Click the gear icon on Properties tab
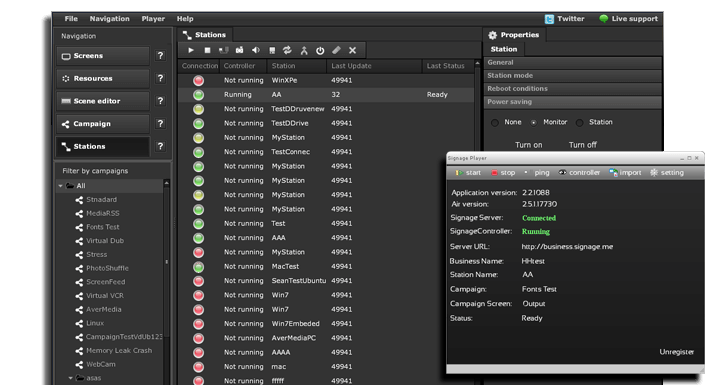711x385 pixels. (x=492, y=35)
